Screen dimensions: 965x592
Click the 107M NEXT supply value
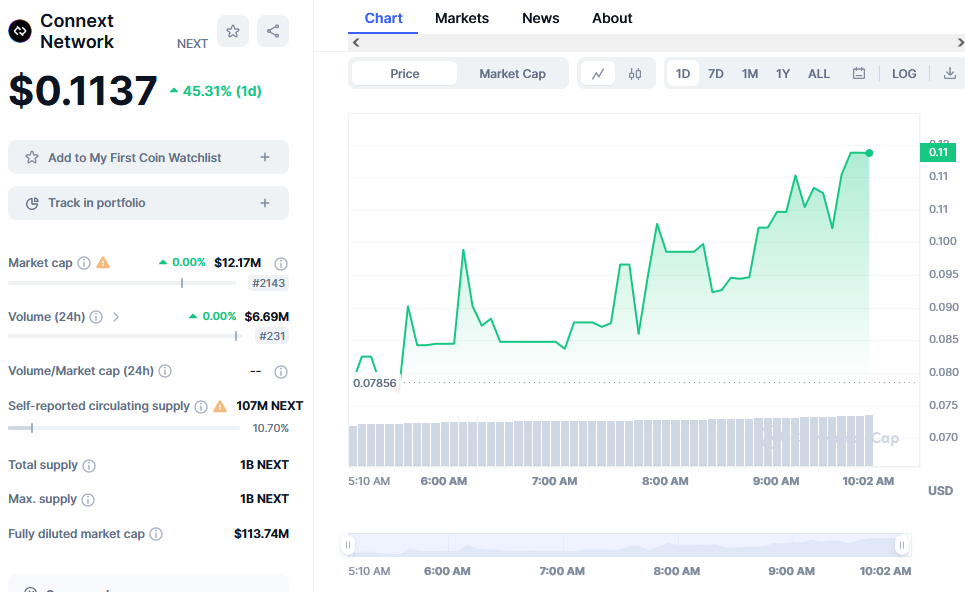coord(270,406)
